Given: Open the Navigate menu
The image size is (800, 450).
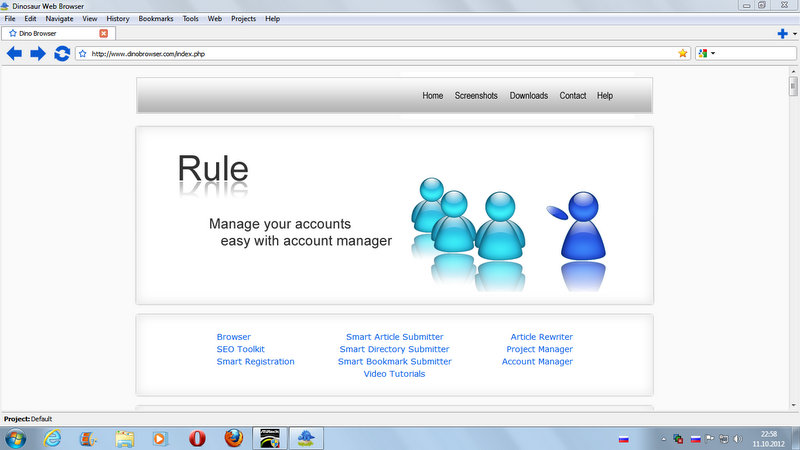Looking at the screenshot, I should tap(59, 18).
